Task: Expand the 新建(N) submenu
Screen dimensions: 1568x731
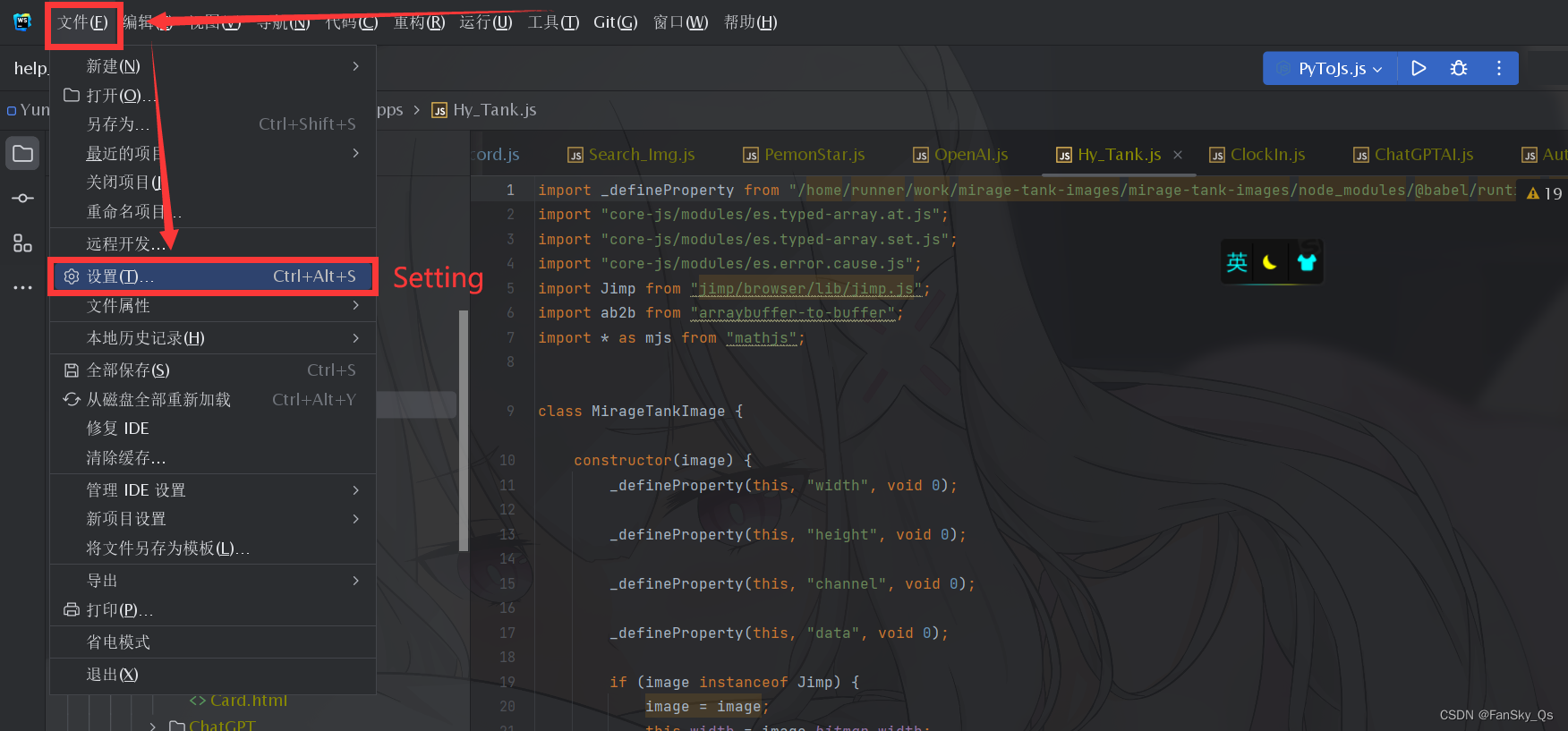Action: tap(213, 66)
